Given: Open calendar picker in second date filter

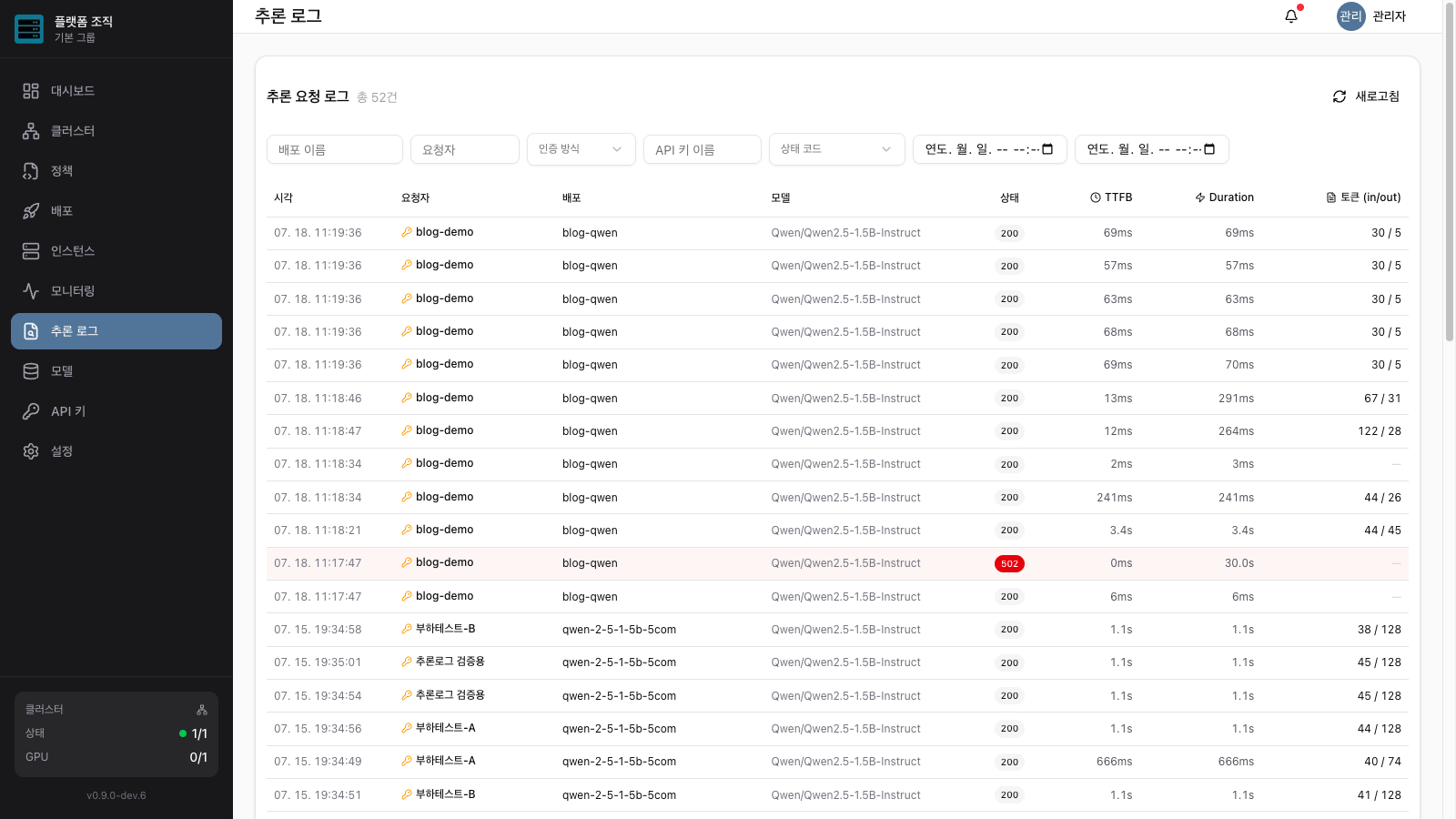Looking at the screenshot, I should click(x=1209, y=149).
